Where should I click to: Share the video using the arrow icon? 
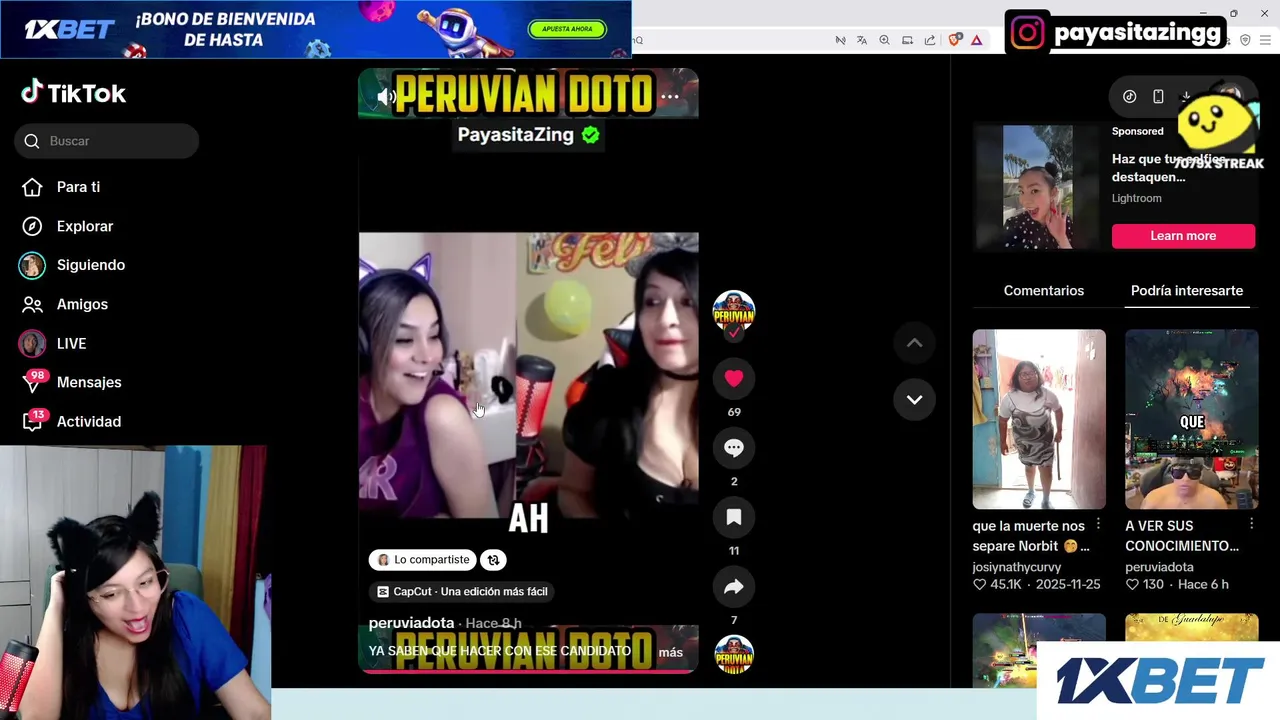pos(734,587)
